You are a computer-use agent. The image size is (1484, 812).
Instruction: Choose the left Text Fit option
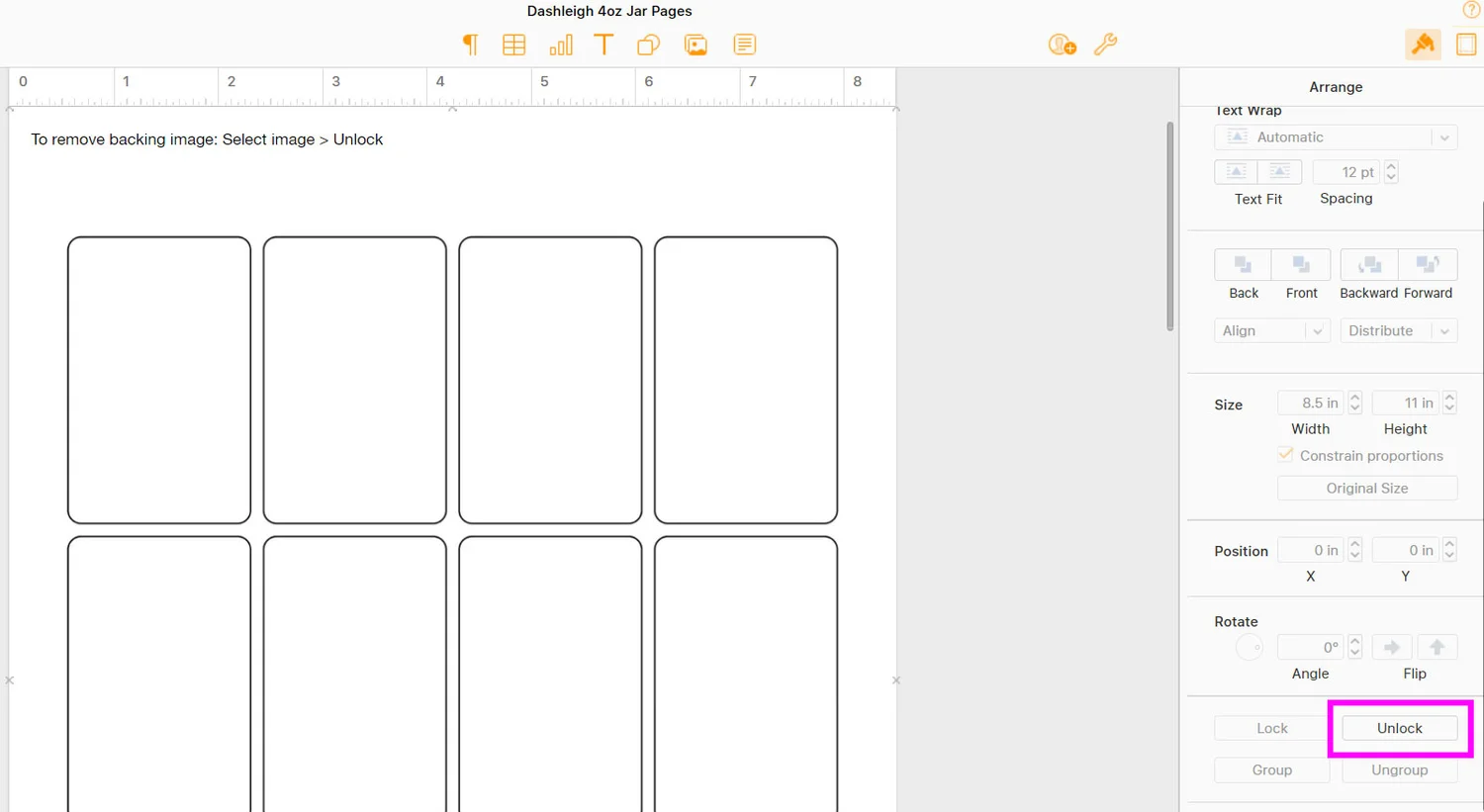[x=1236, y=172]
